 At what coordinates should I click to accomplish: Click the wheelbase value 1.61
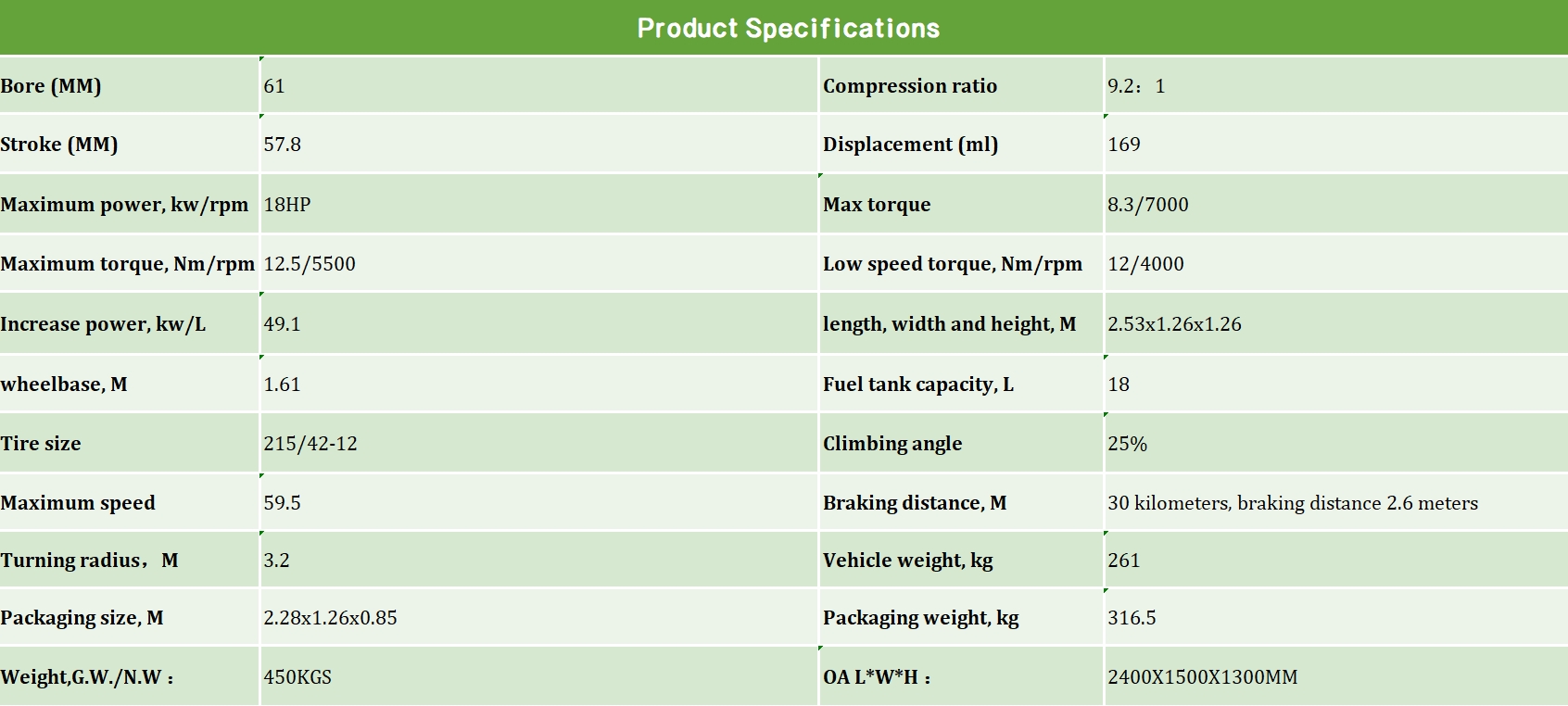click(283, 385)
